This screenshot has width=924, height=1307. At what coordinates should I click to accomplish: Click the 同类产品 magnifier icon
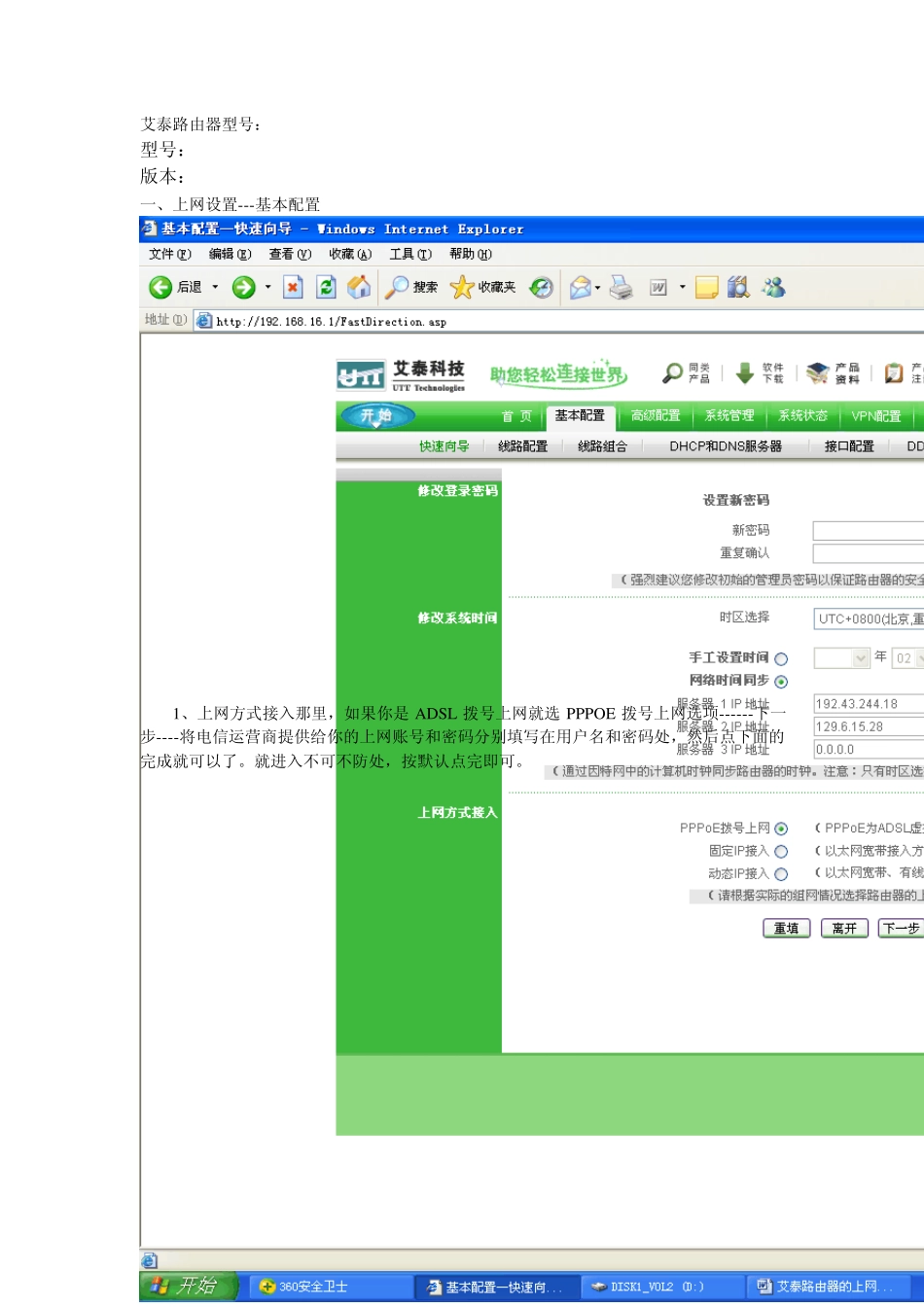point(672,373)
